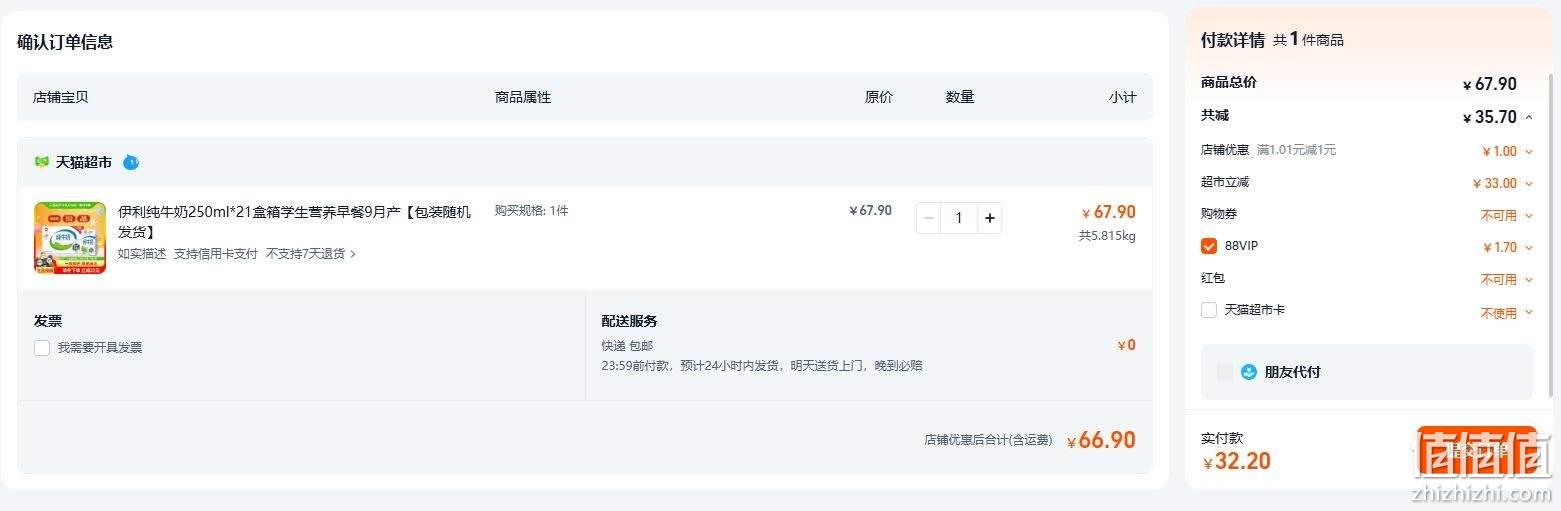Open the 伊利纯牛奶250ml*21盒 product title link

coord(294,221)
